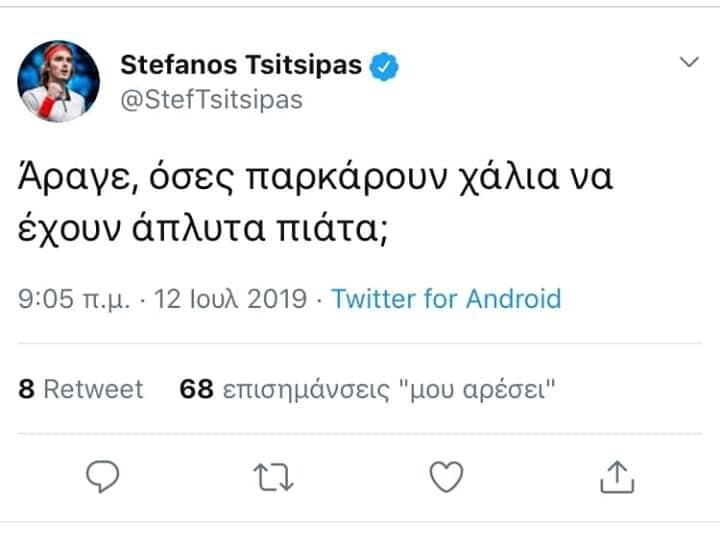This screenshot has height=543, width=720.
Task: Share the tweet via the upload arrow icon
Action: [617, 478]
